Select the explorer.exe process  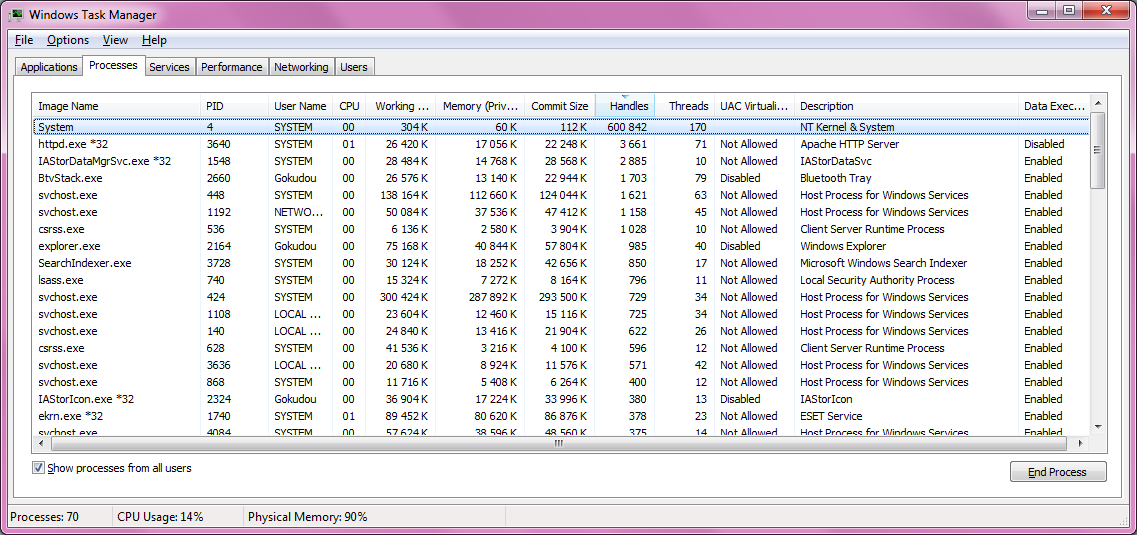coord(561,246)
